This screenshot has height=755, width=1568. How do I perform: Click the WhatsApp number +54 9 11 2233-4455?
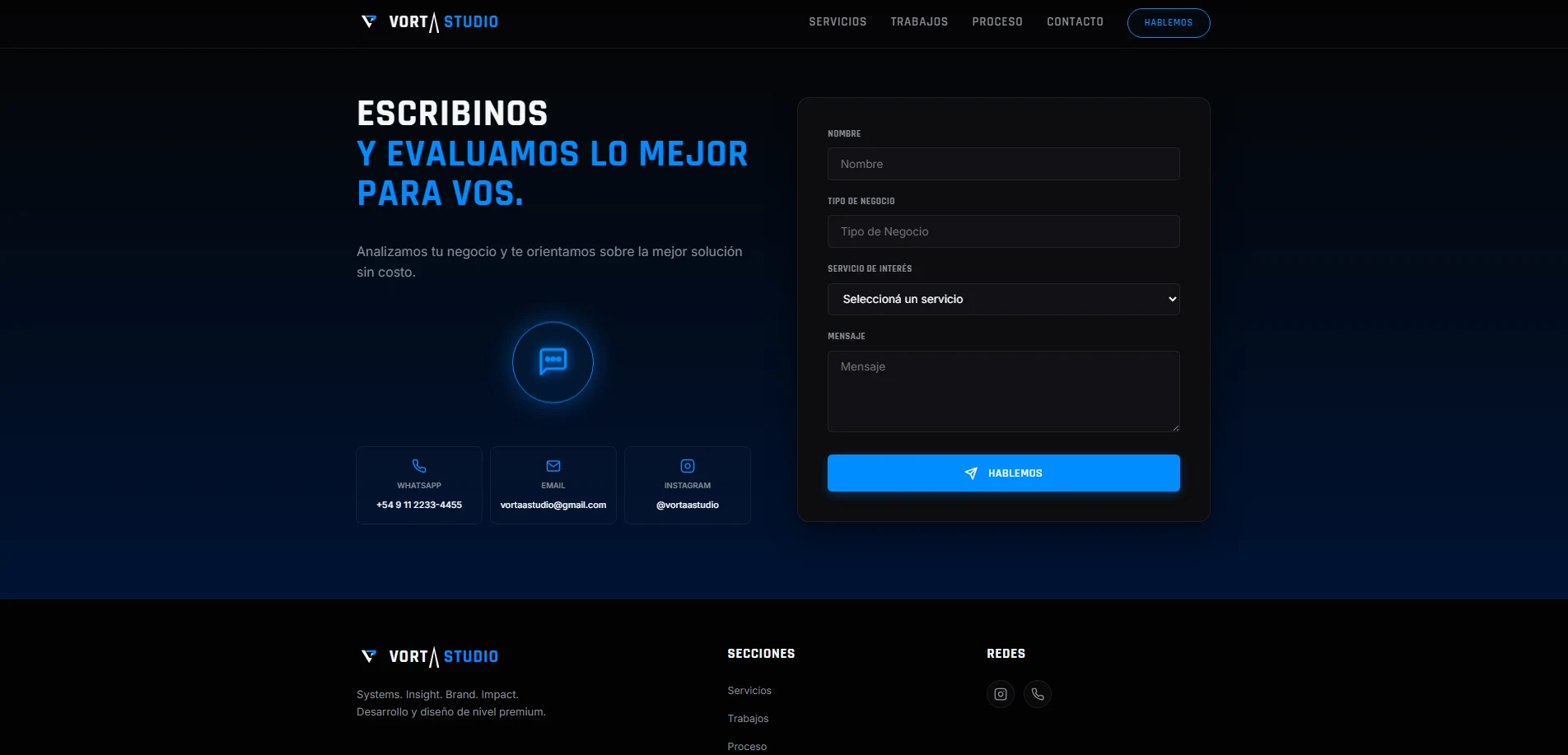419,505
